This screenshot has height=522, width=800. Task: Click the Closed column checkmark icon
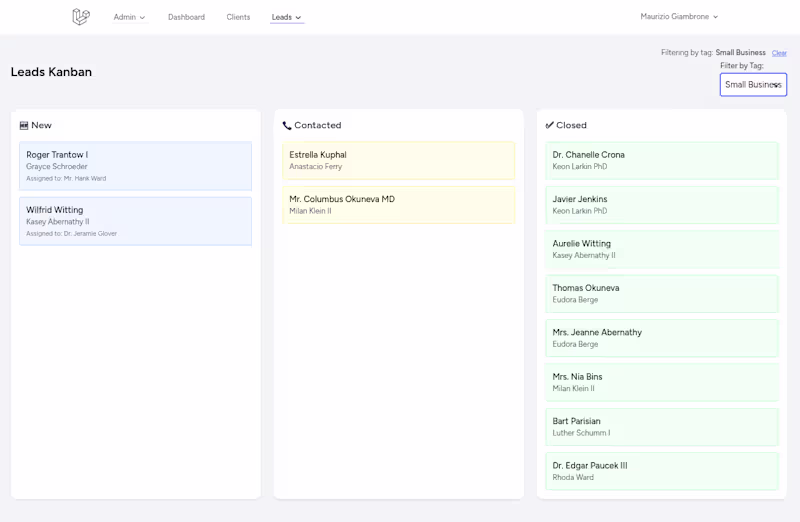pyautogui.click(x=549, y=126)
